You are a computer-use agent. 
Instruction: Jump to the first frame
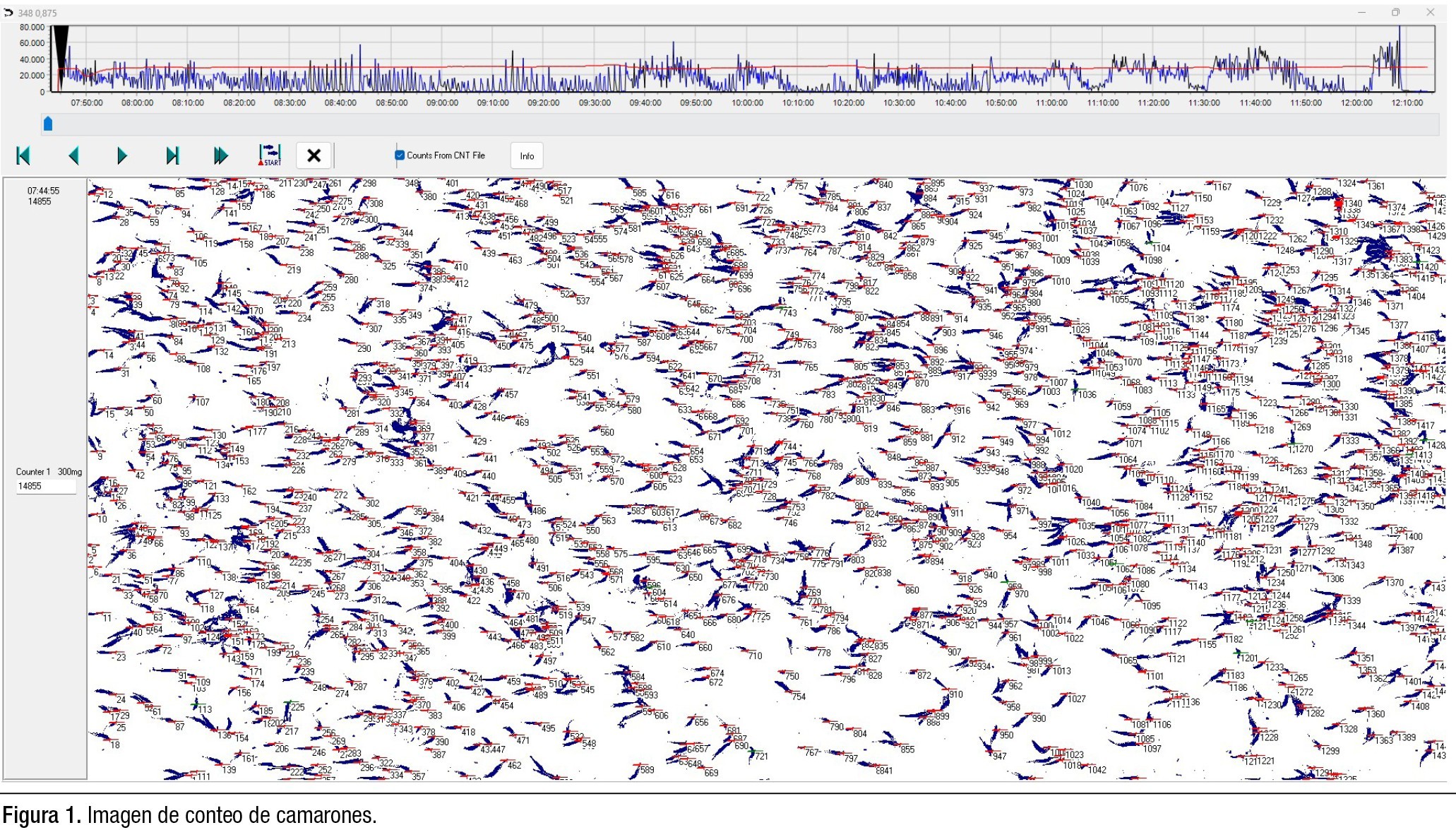23,156
